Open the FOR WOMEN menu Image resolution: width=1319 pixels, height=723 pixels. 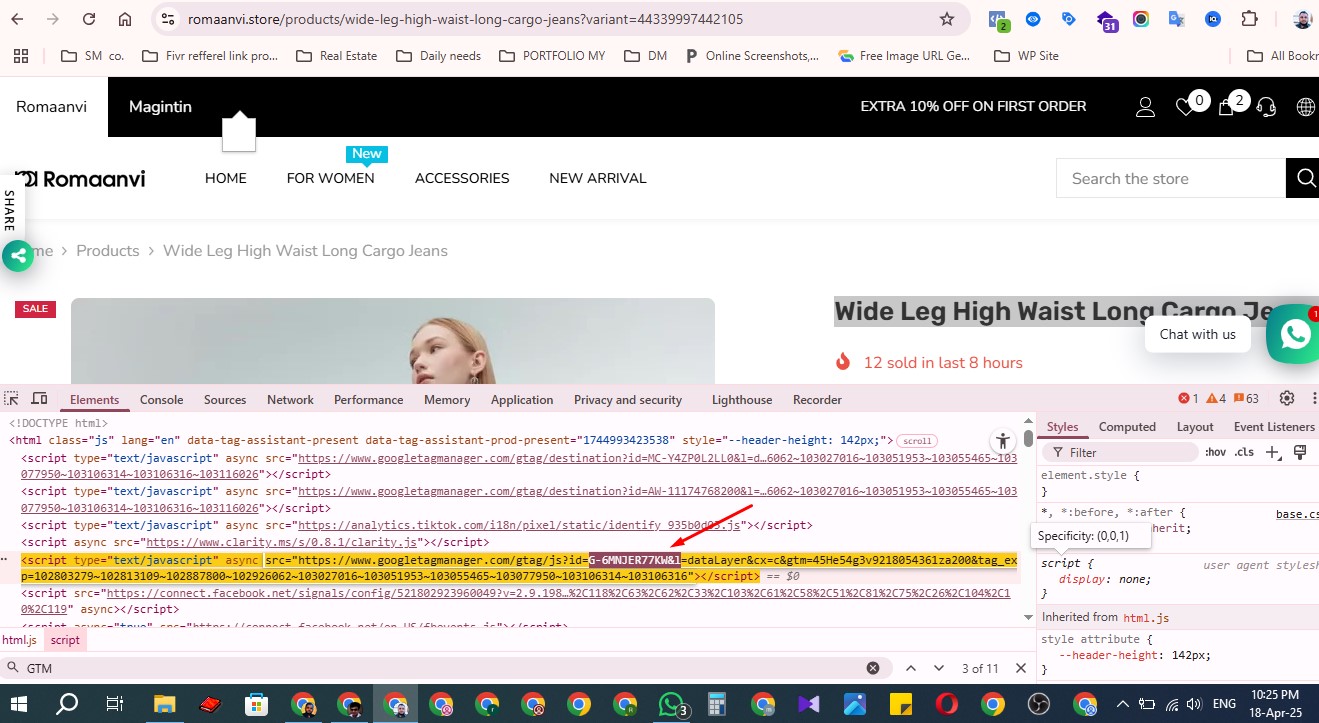click(x=330, y=178)
